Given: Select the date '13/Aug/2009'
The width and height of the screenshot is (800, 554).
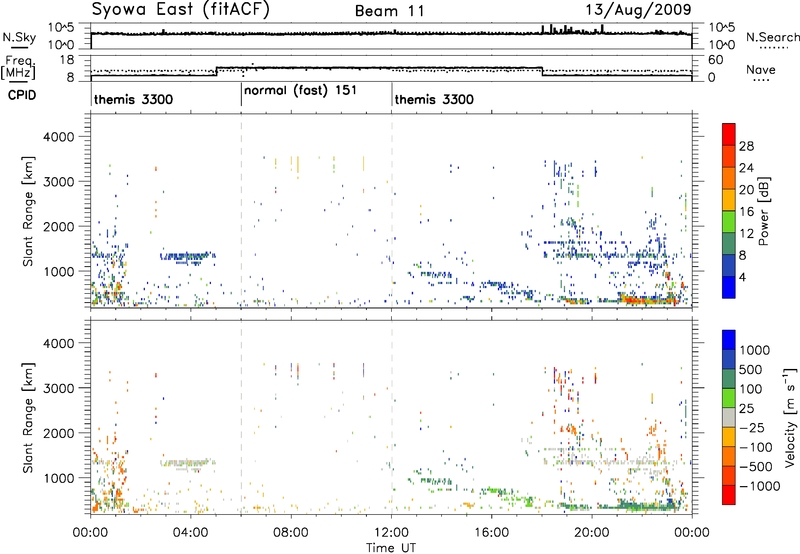Looking at the screenshot, I should (638, 9).
